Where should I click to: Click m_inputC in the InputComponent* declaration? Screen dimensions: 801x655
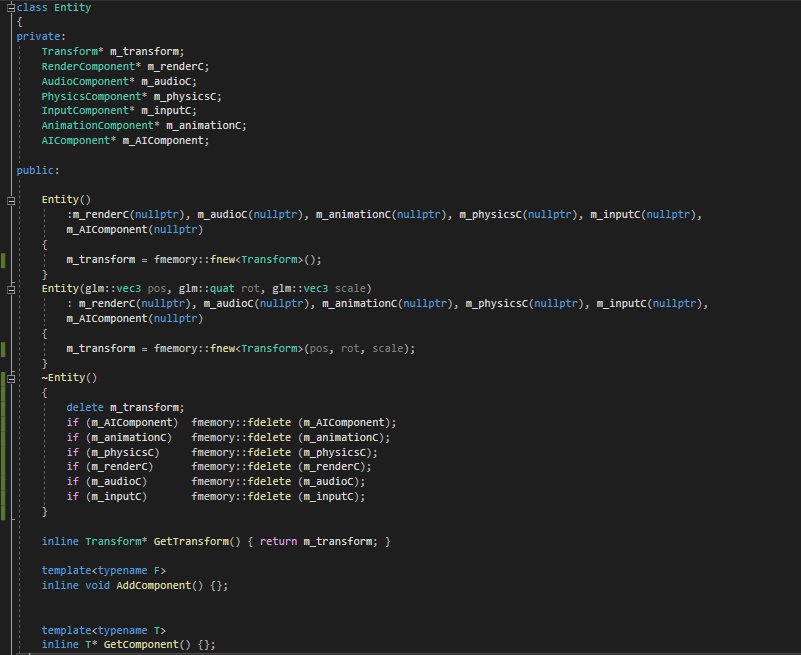pyautogui.click(x=167, y=110)
